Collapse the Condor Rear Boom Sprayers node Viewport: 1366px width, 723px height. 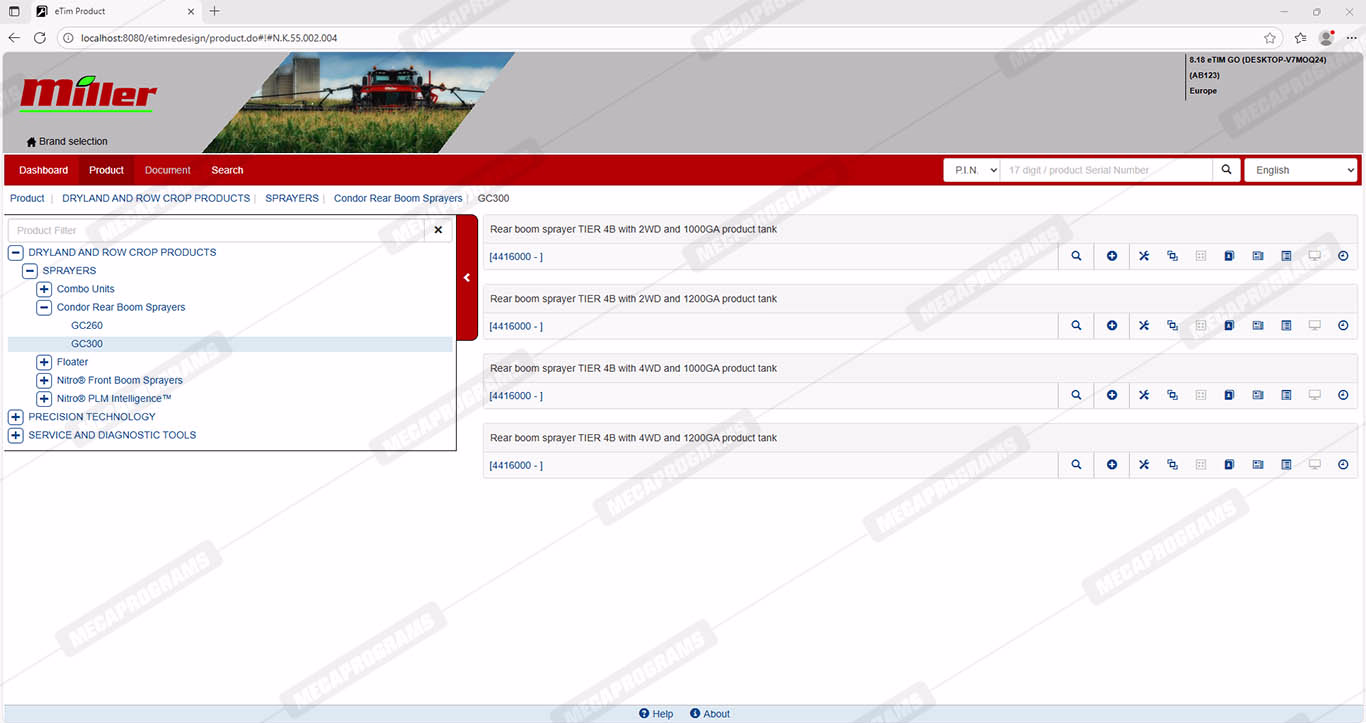pos(44,307)
